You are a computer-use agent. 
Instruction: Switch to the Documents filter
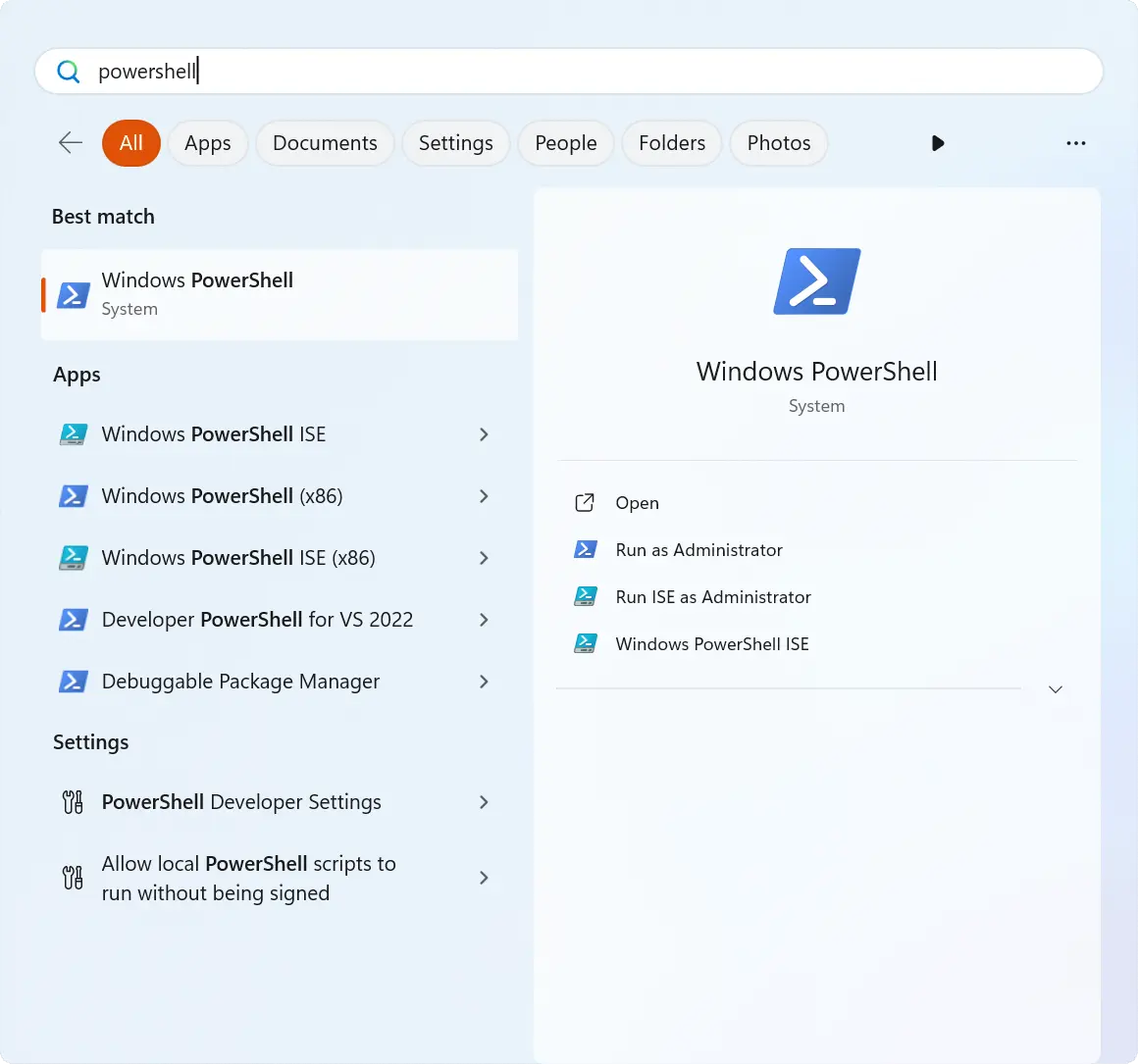325,143
